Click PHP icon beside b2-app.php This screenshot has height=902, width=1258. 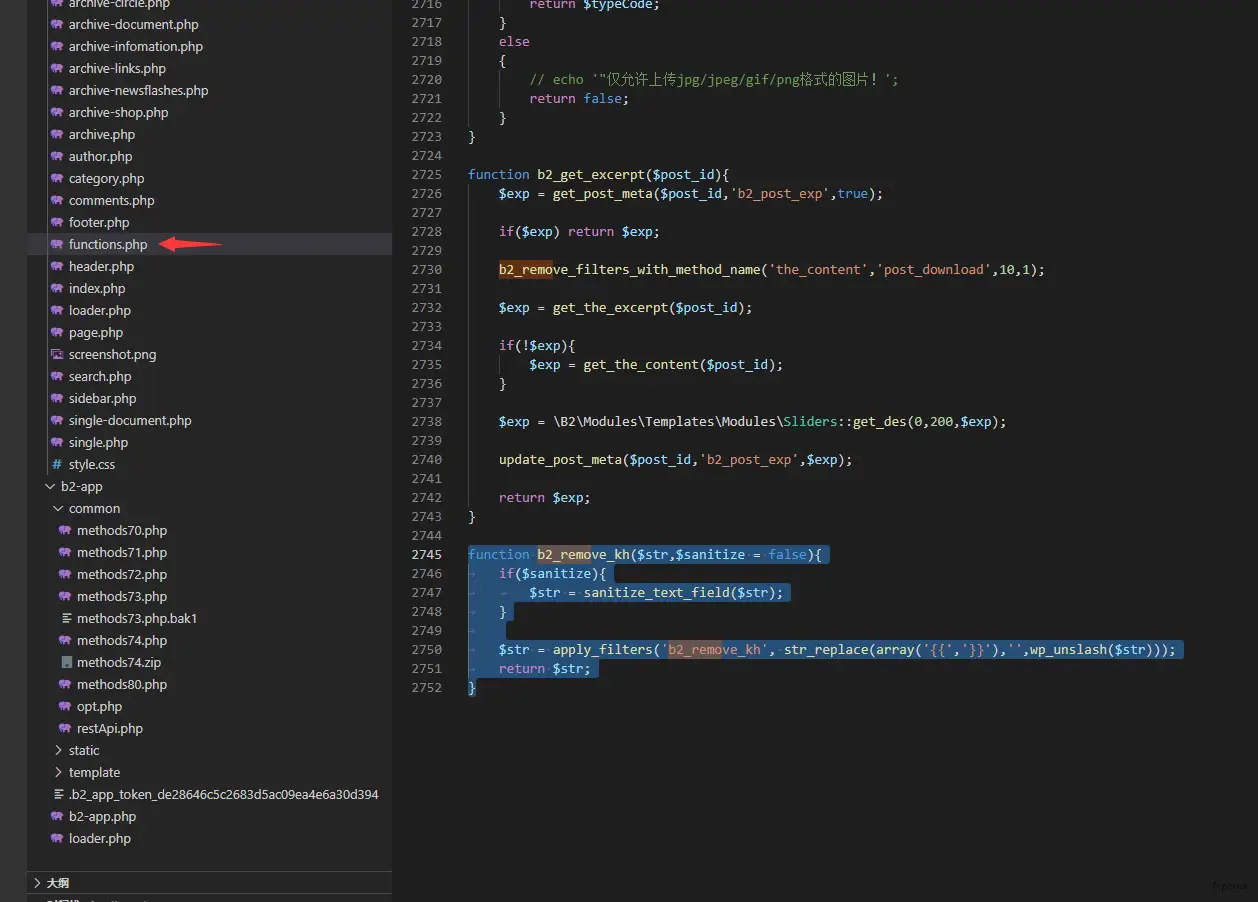point(57,816)
